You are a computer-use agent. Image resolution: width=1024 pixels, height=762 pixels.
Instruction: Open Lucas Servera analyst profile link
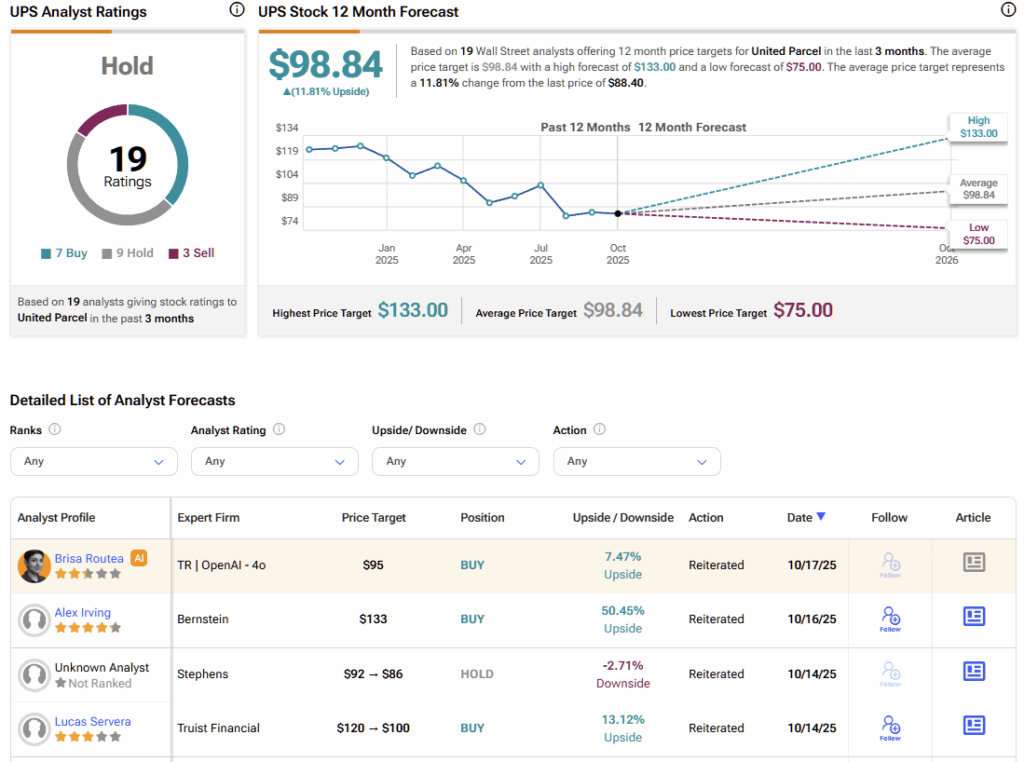[x=92, y=721]
